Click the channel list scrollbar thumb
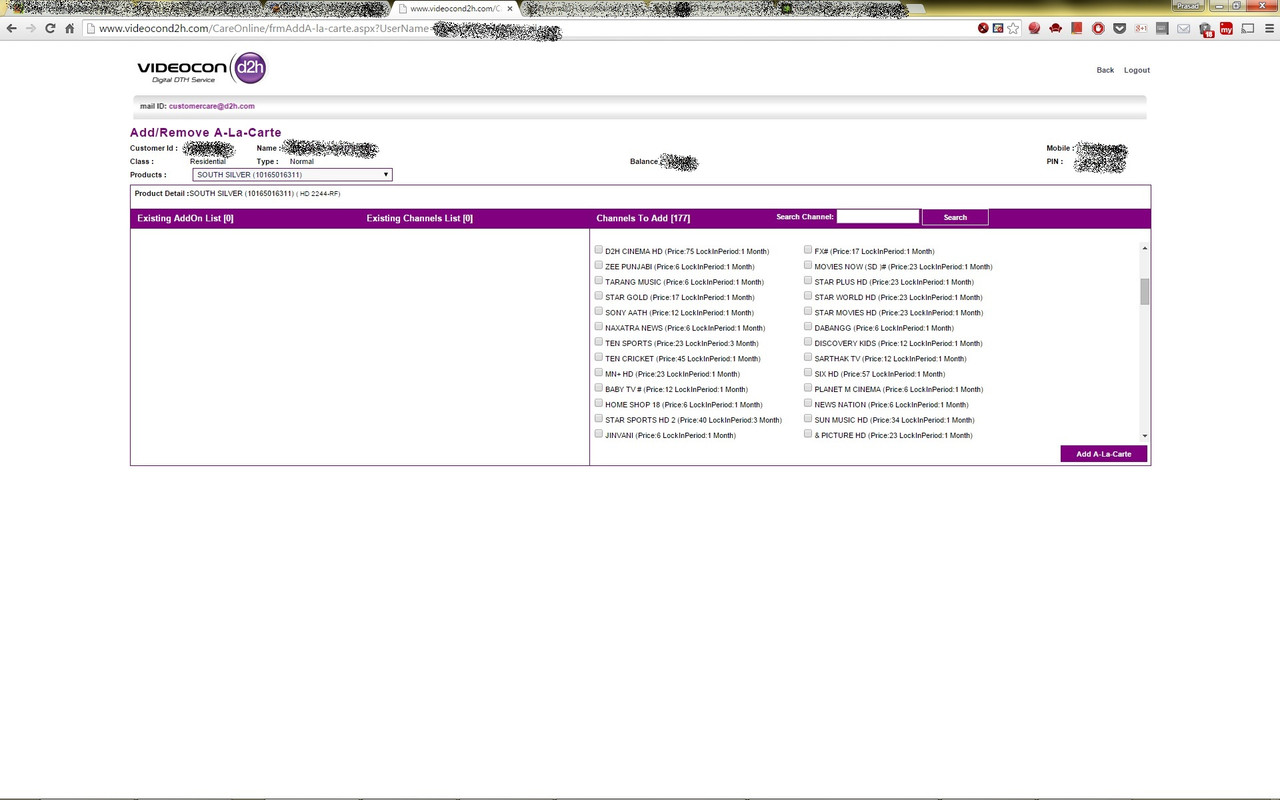 pyautogui.click(x=1145, y=291)
